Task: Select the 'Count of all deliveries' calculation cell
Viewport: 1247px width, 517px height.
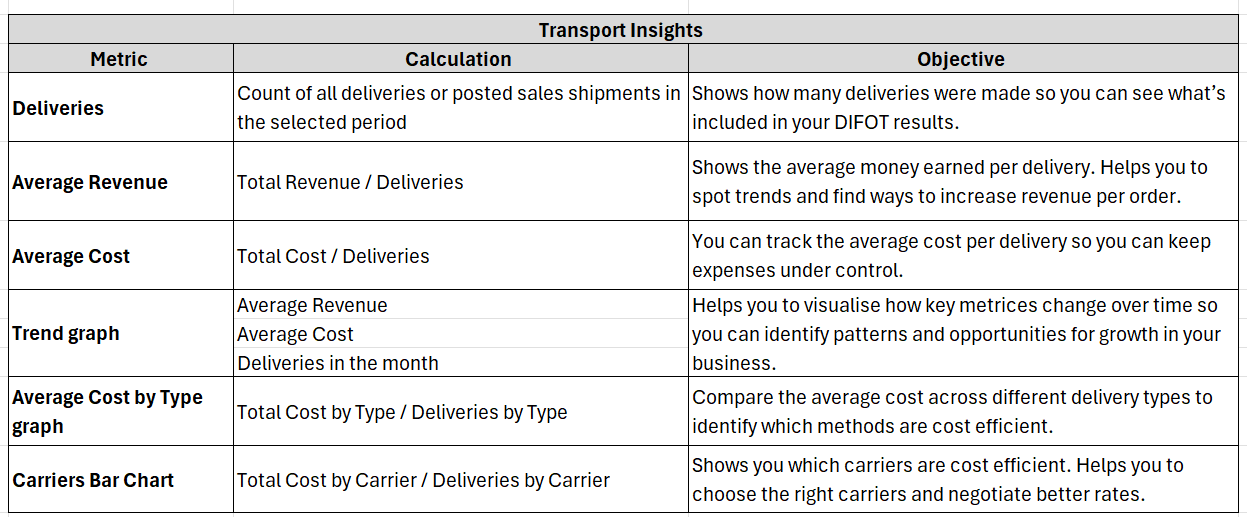Action: (x=458, y=108)
